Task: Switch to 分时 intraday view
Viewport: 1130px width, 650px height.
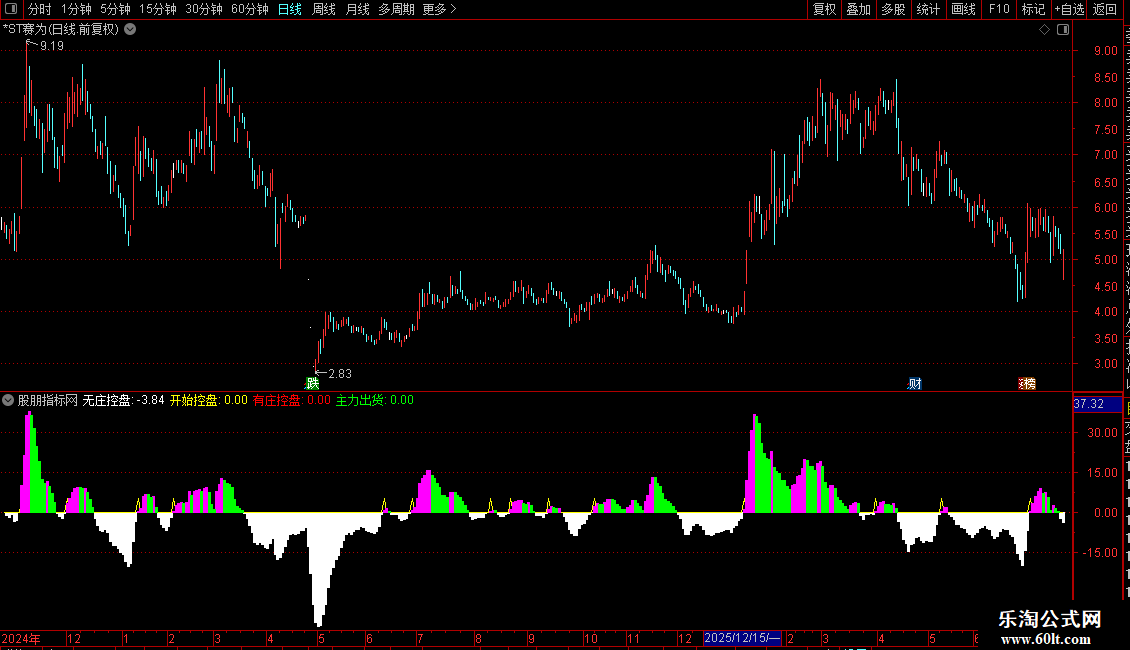Action: click(x=40, y=9)
